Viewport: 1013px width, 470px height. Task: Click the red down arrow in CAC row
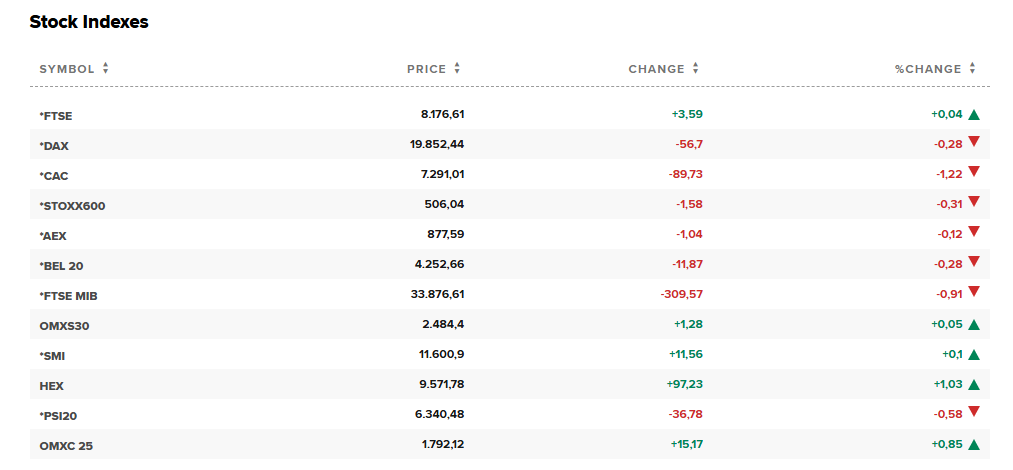pyautogui.click(x=974, y=171)
